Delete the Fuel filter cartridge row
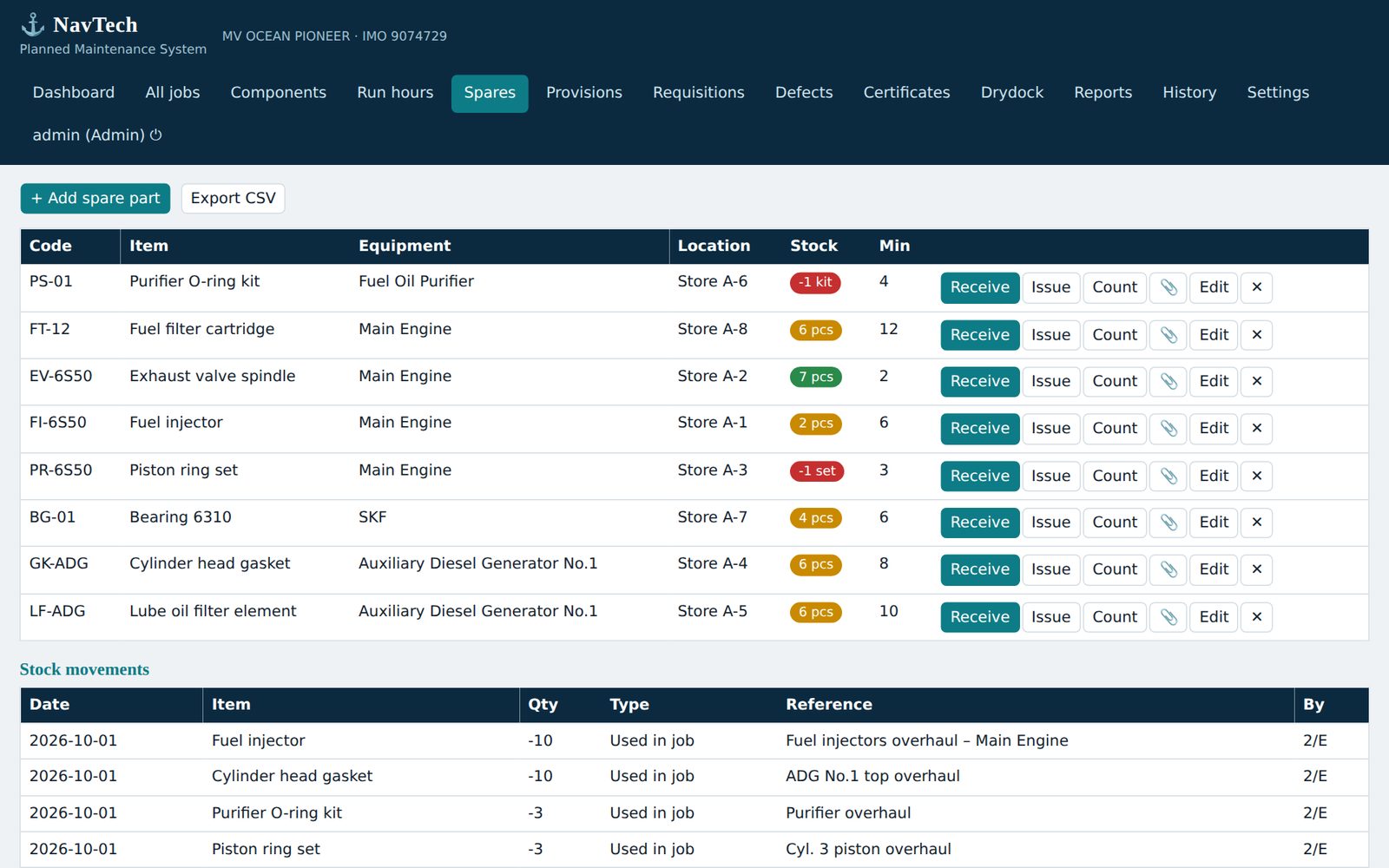The width and height of the screenshot is (1389, 868). pyautogui.click(x=1256, y=335)
